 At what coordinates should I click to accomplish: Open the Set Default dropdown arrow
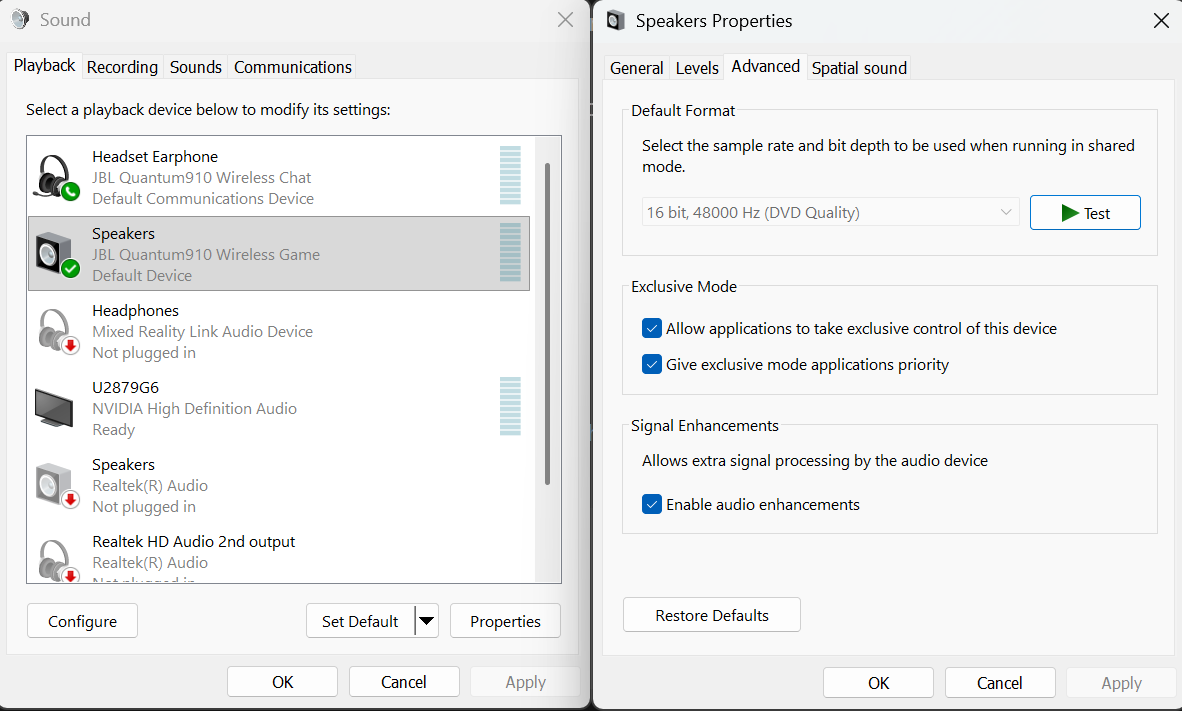click(x=428, y=620)
